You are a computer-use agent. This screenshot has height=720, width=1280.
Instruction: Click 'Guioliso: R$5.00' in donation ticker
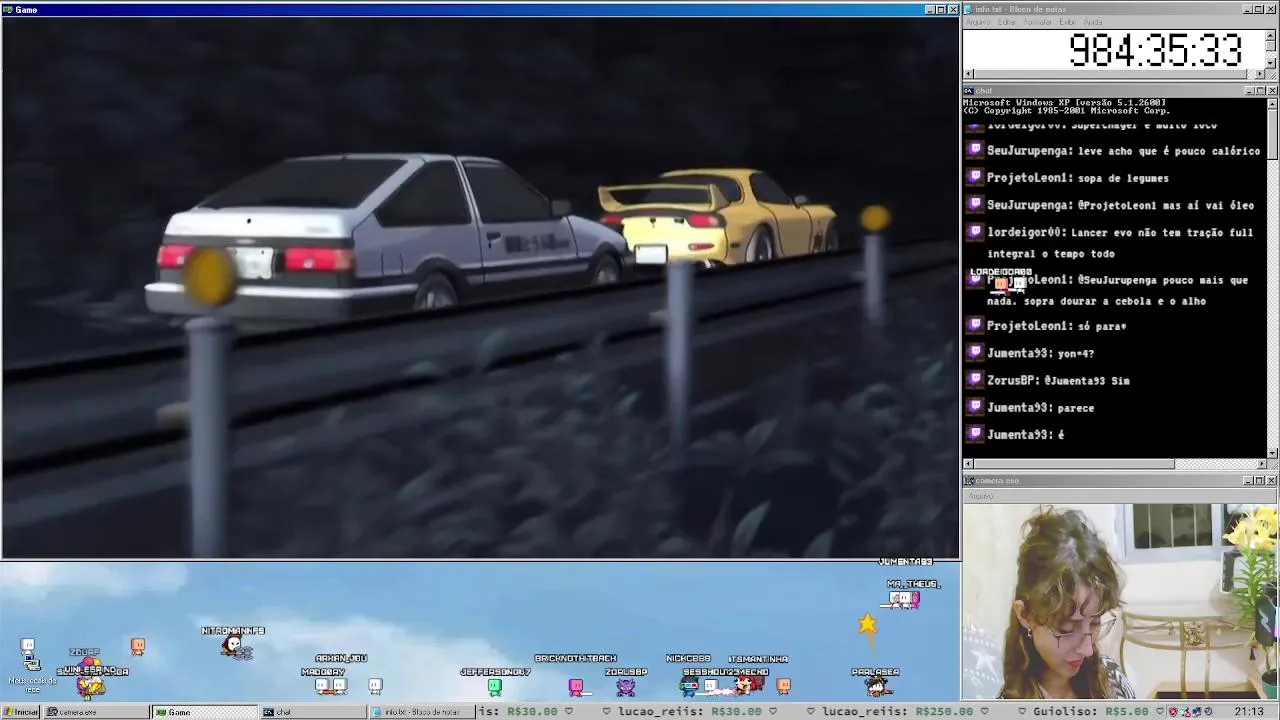coord(1090,712)
